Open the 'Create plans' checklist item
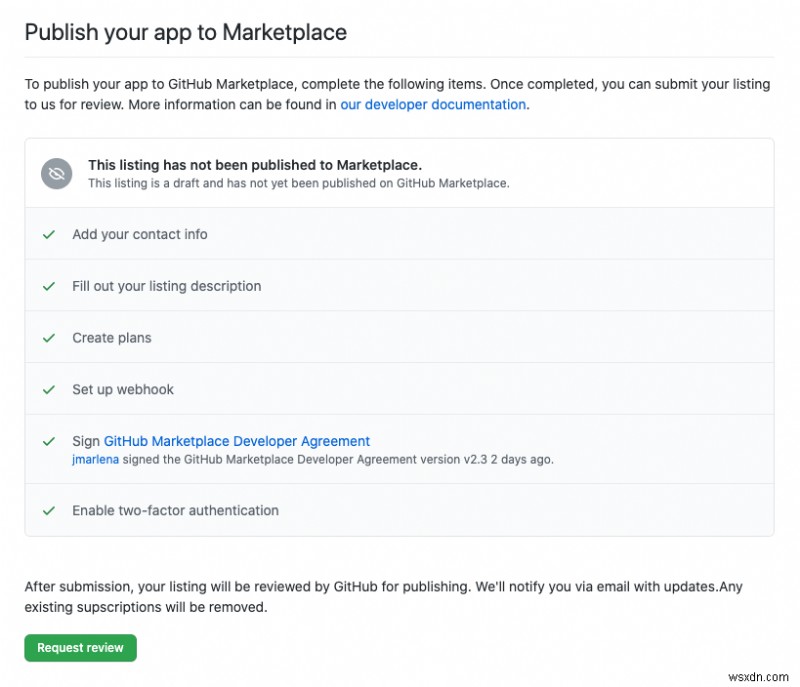Image resolution: width=800 pixels, height=687 pixels. [111, 337]
